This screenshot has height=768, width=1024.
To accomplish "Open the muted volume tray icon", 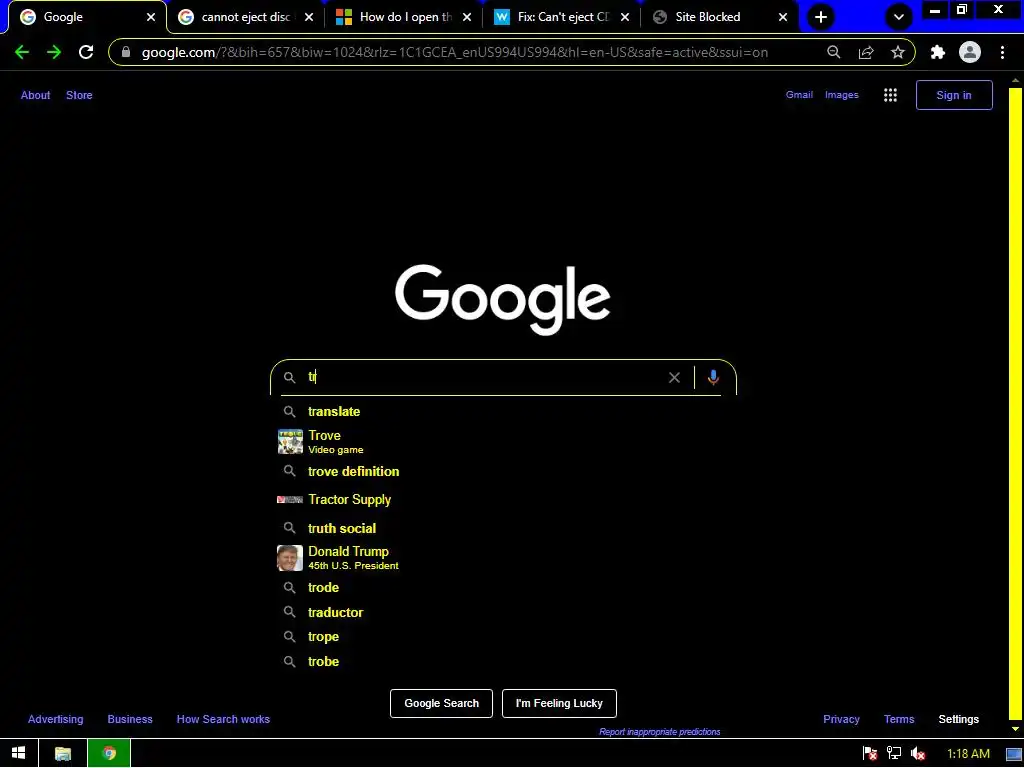I will point(918,754).
